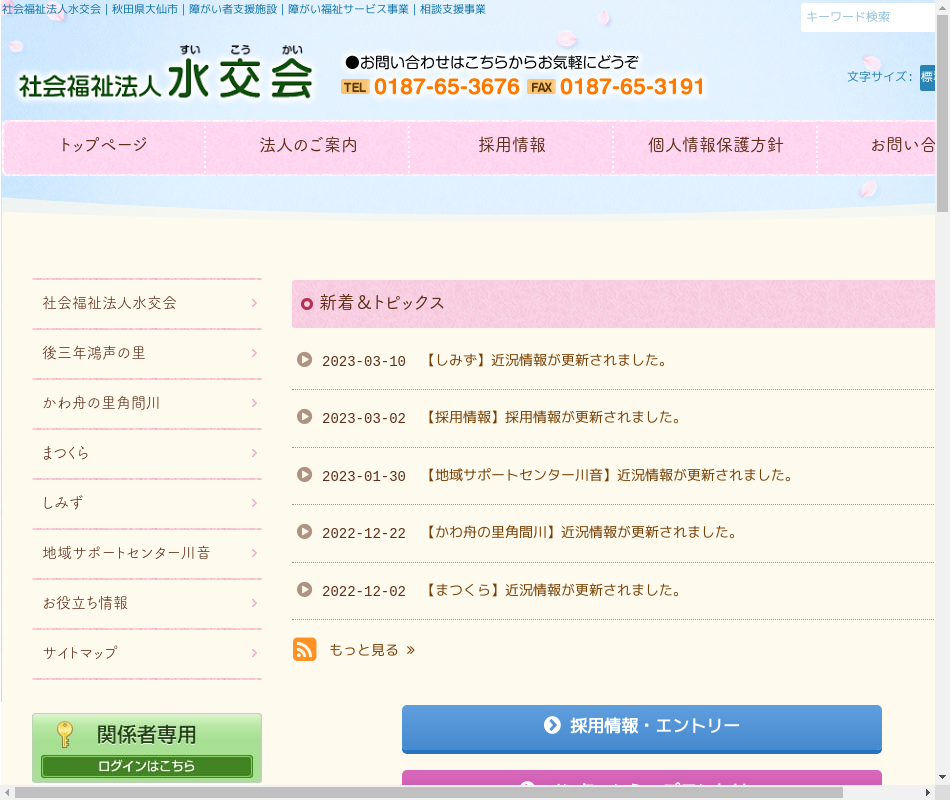Screen dimensions: 950x800
Task: Expand the かわ舟の里角間川 sidebar chevron
Action: pos(254,403)
